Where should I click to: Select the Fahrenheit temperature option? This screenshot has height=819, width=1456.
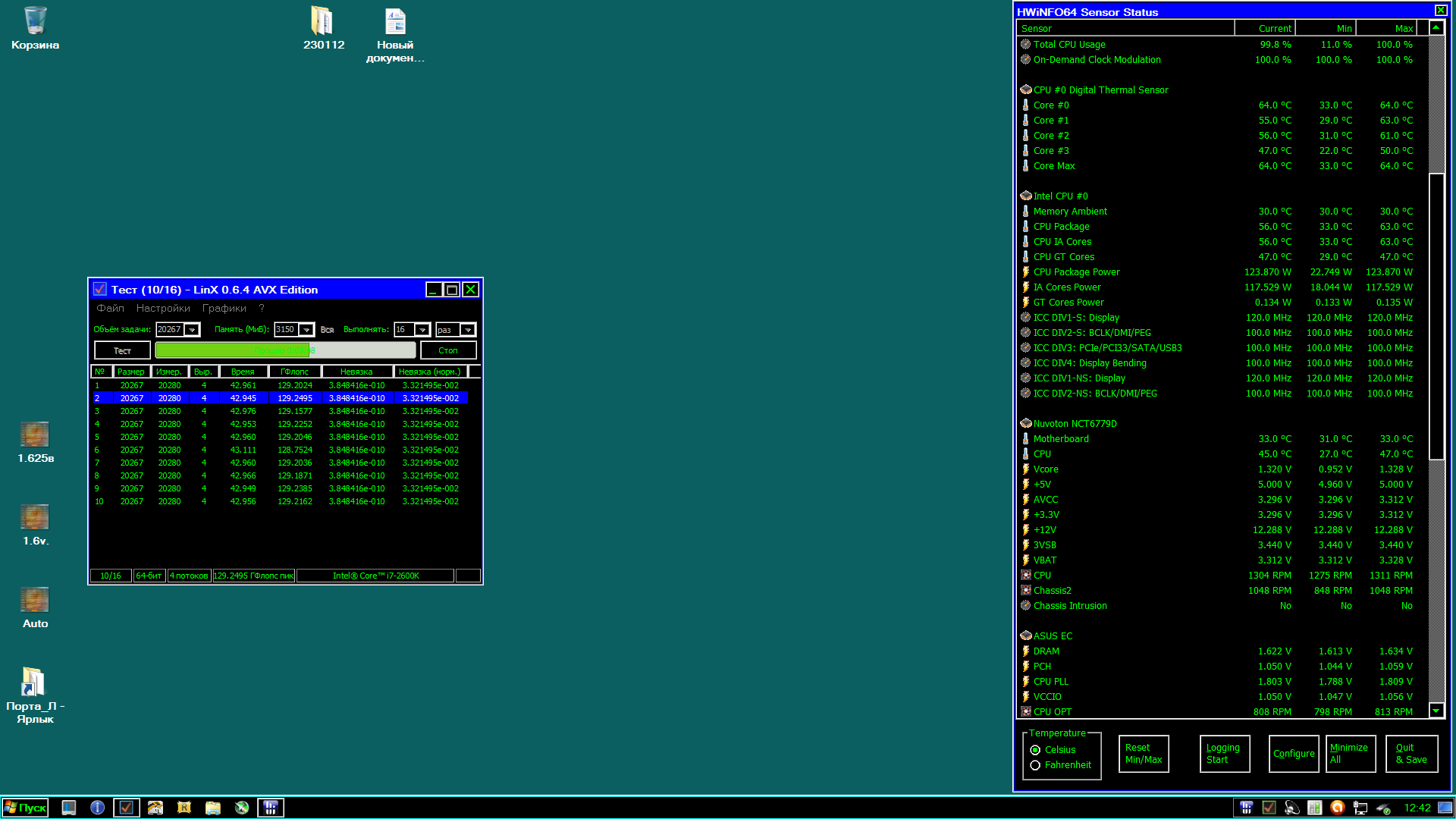(1035, 765)
